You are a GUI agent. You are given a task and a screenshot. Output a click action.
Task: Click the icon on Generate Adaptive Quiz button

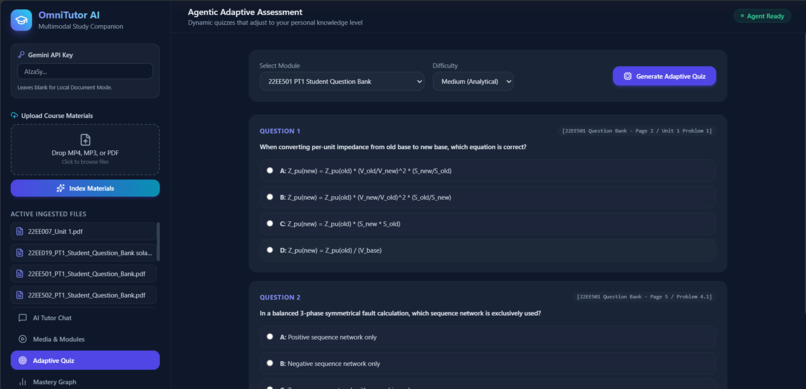[628, 76]
